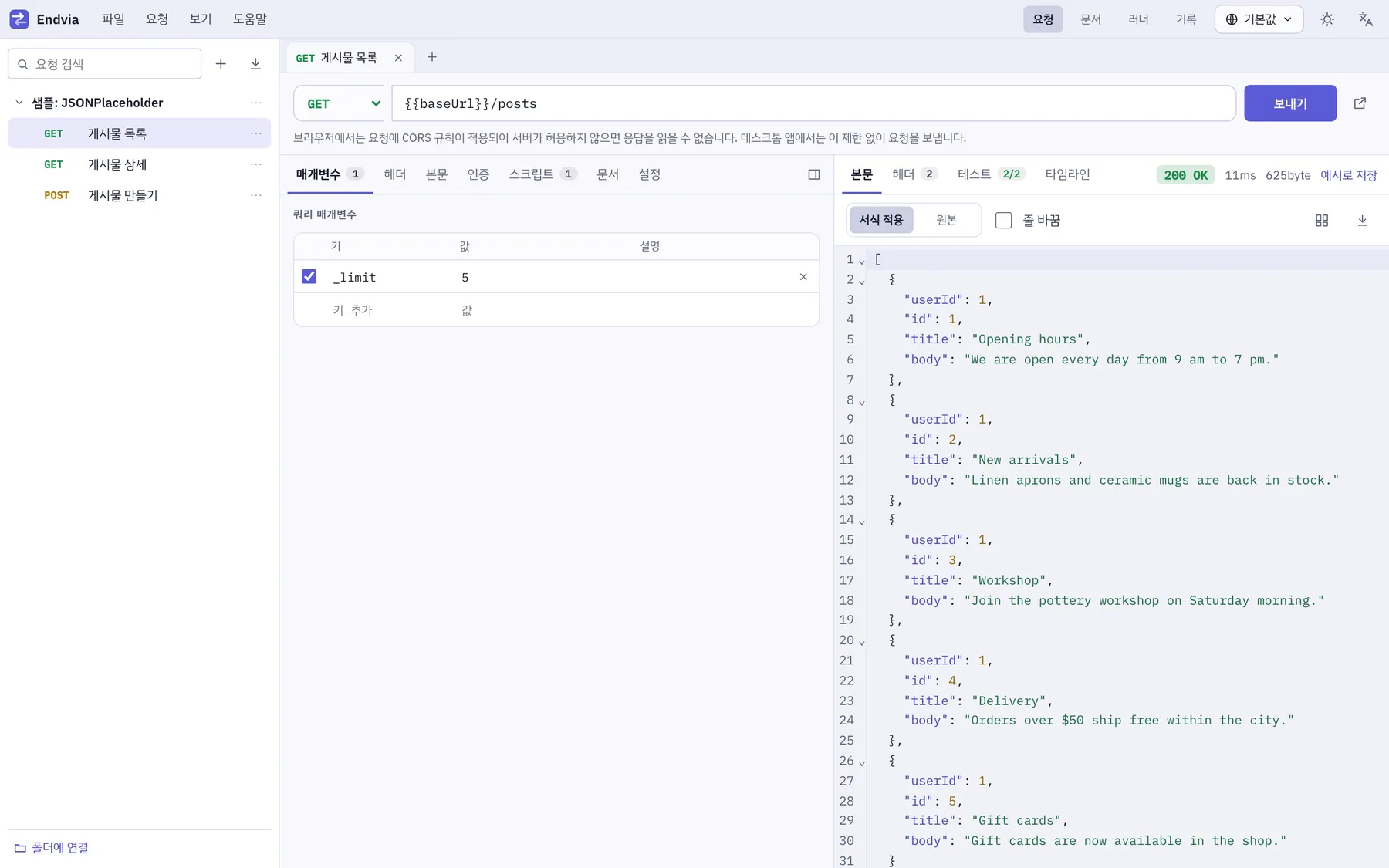Open the 파일 menu
This screenshot has width=1389, height=868.
pyautogui.click(x=113, y=19)
